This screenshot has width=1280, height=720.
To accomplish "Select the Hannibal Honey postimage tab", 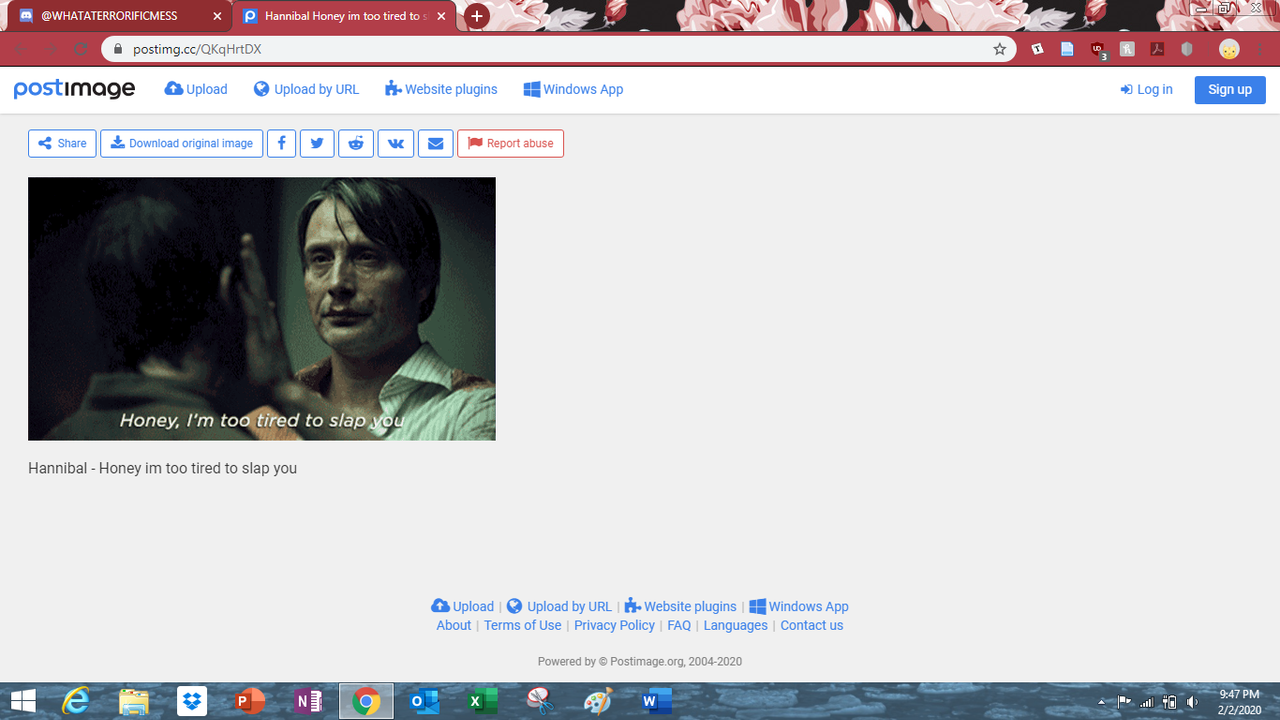I will click(345, 17).
